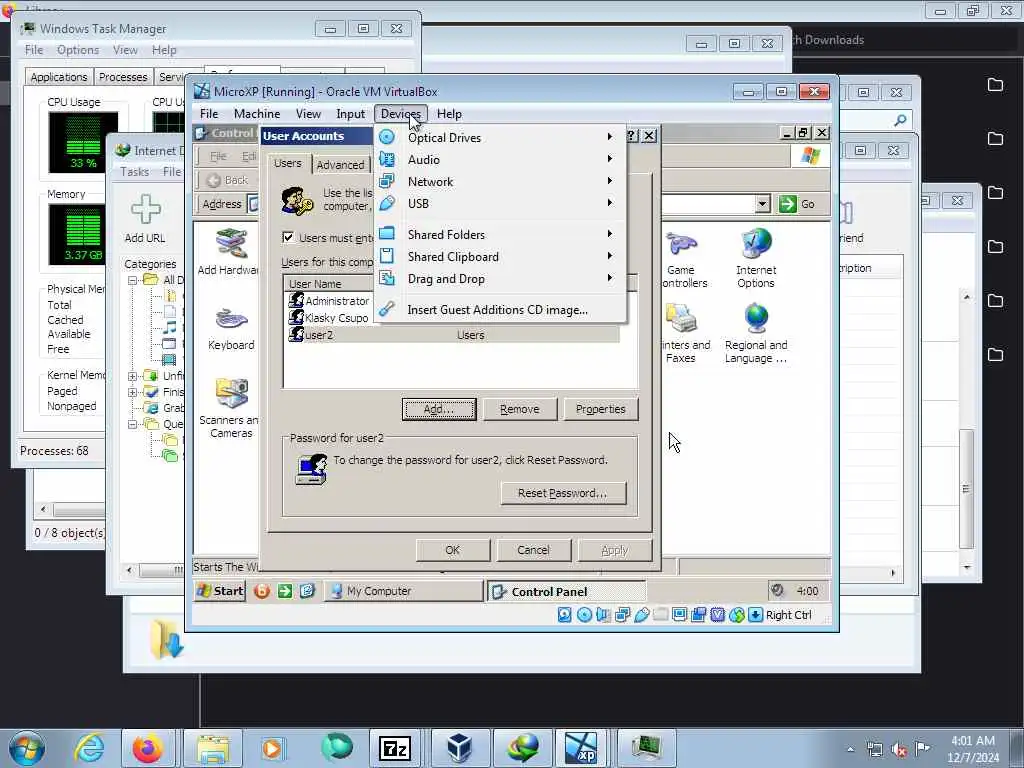Viewport: 1024px width, 768px height.
Task: Click display indicator in VirtualBox status bar
Action: 679,615
